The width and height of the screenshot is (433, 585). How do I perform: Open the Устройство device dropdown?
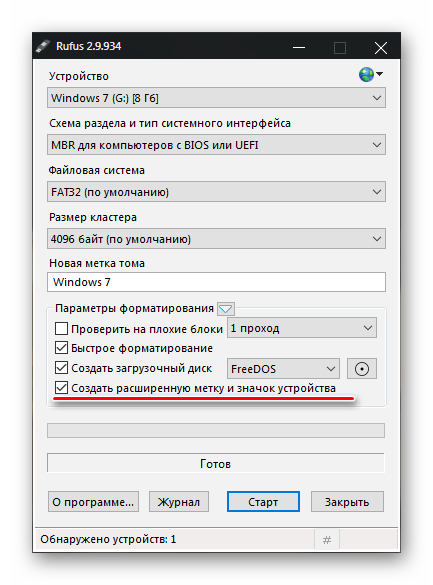[216, 98]
